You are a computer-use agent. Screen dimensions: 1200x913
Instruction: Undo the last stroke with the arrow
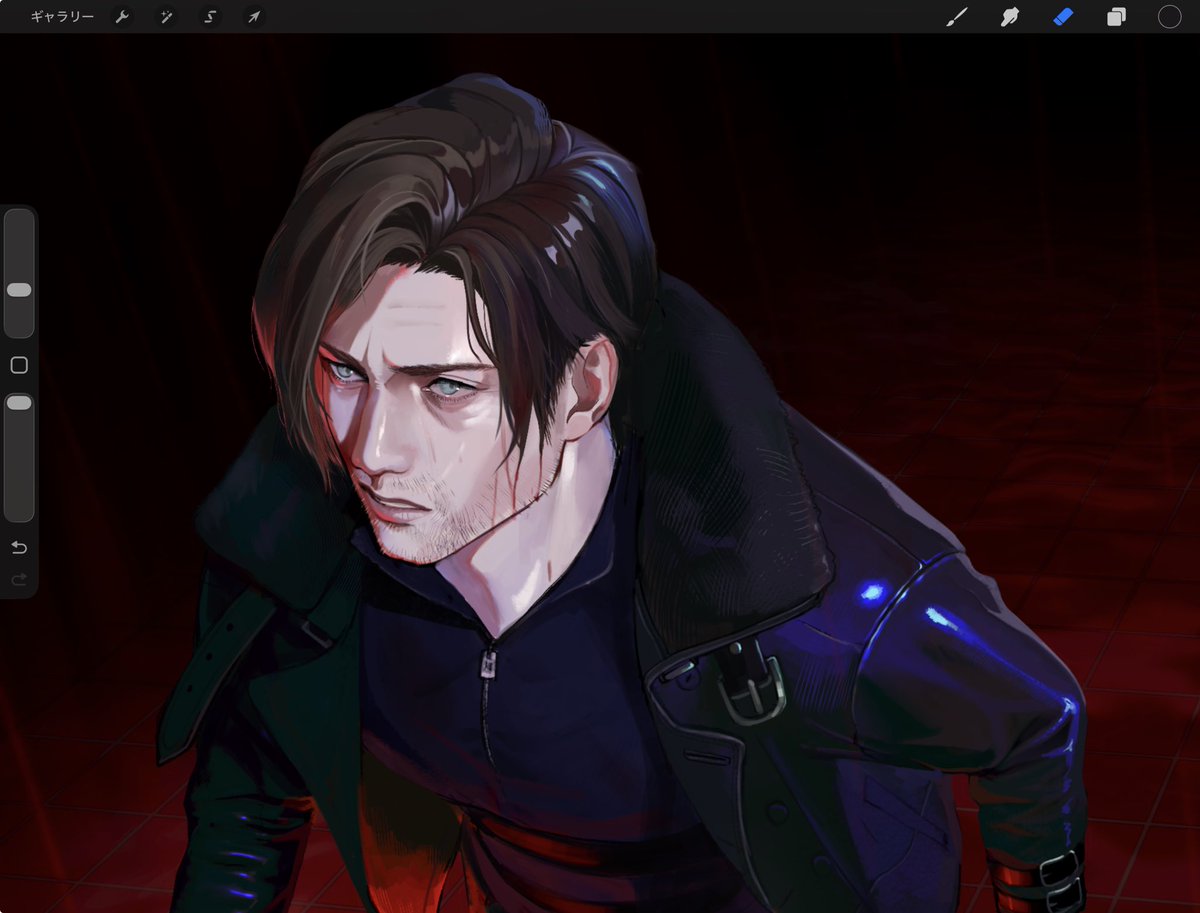pyautogui.click(x=19, y=548)
